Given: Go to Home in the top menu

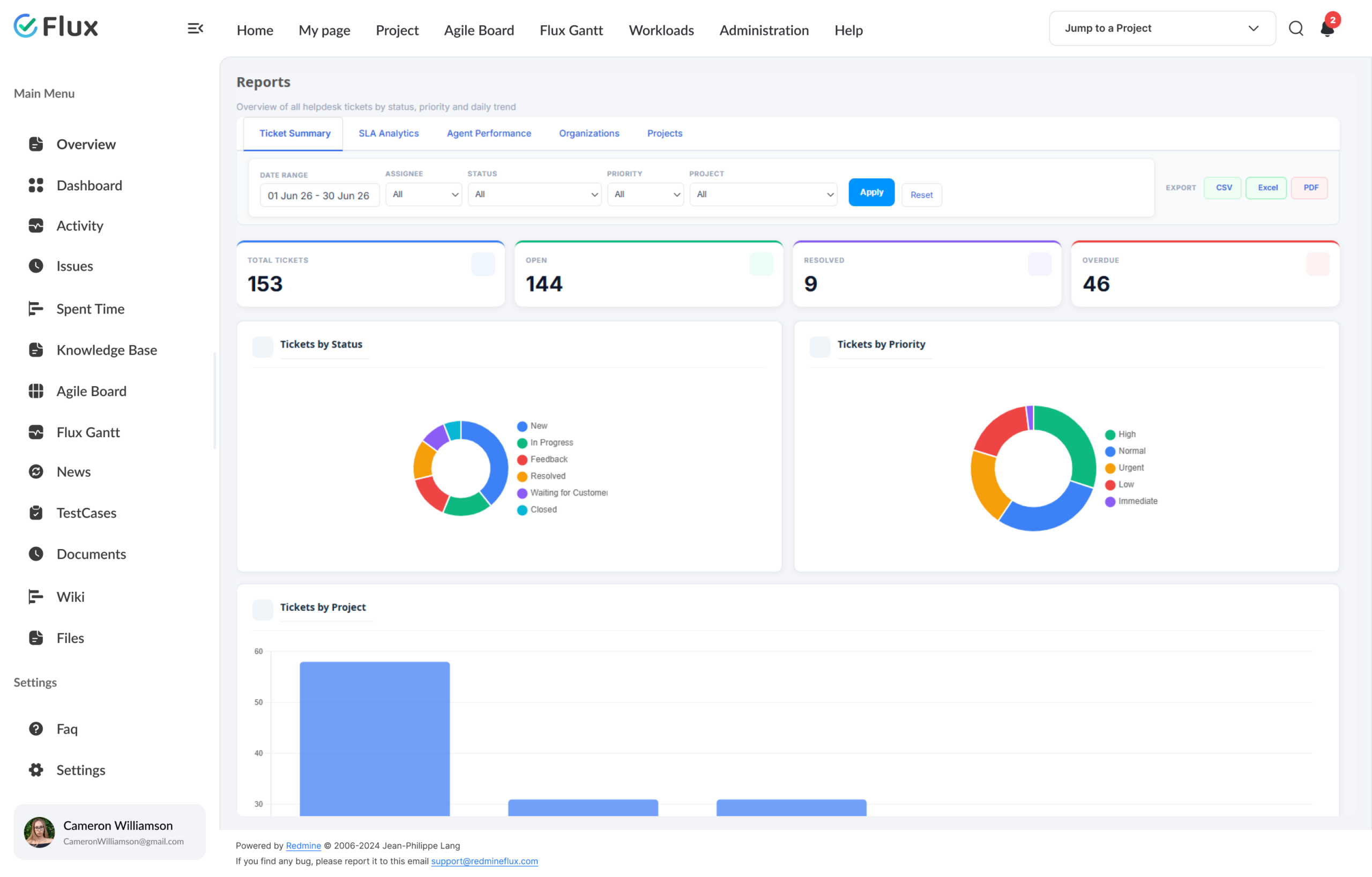Looking at the screenshot, I should coord(255,30).
